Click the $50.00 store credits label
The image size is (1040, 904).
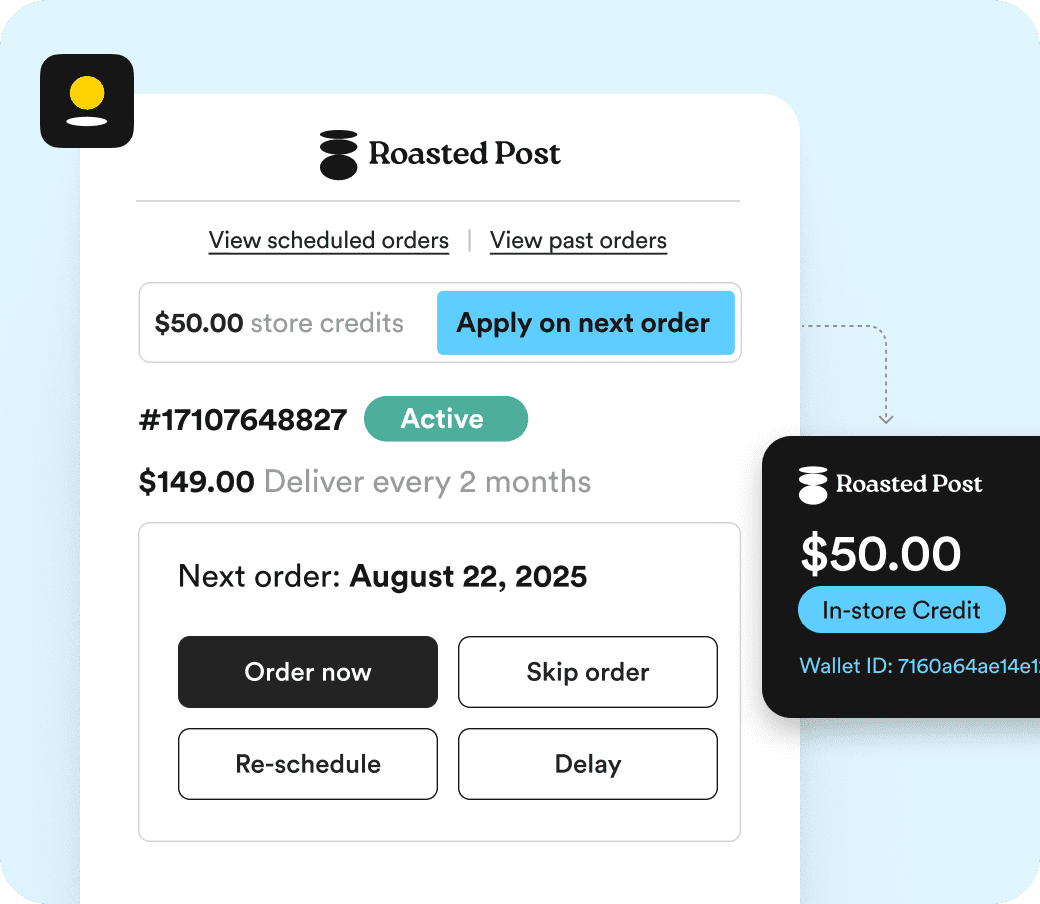[279, 324]
